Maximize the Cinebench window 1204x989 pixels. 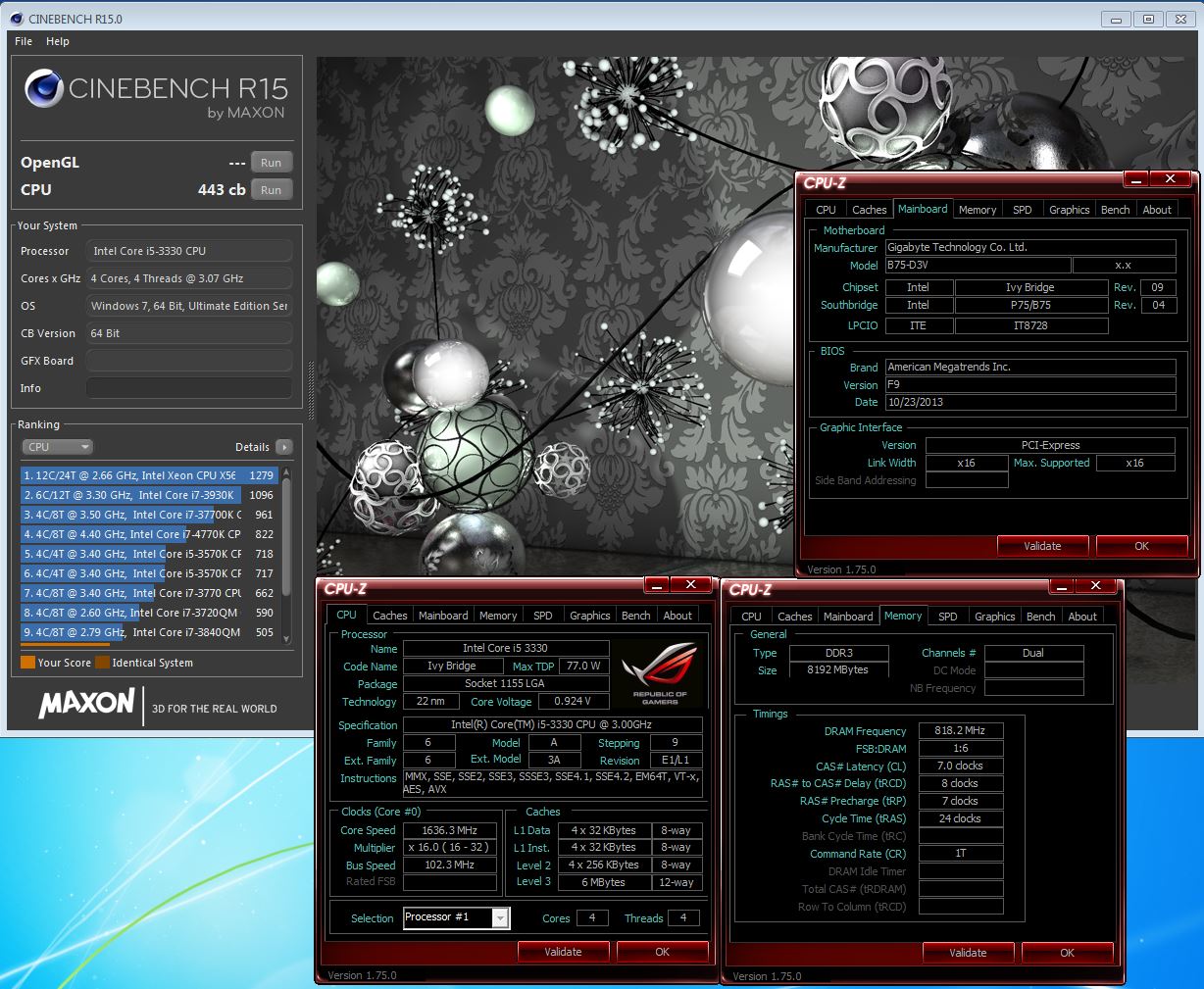click(x=1148, y=19)
